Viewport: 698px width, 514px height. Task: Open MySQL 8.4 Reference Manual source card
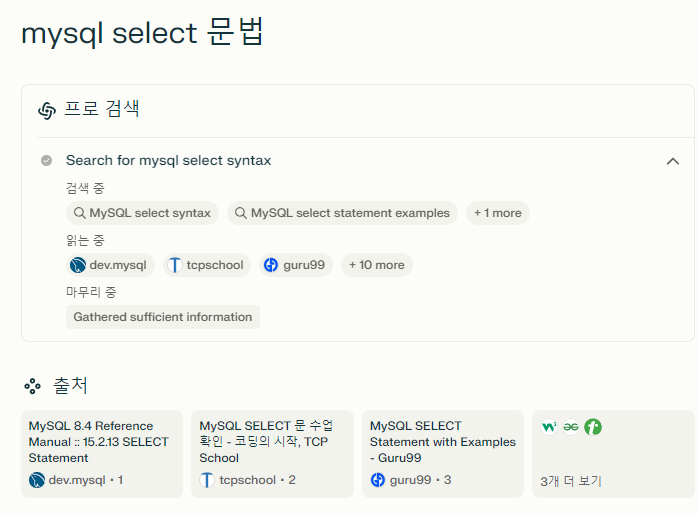102,453
